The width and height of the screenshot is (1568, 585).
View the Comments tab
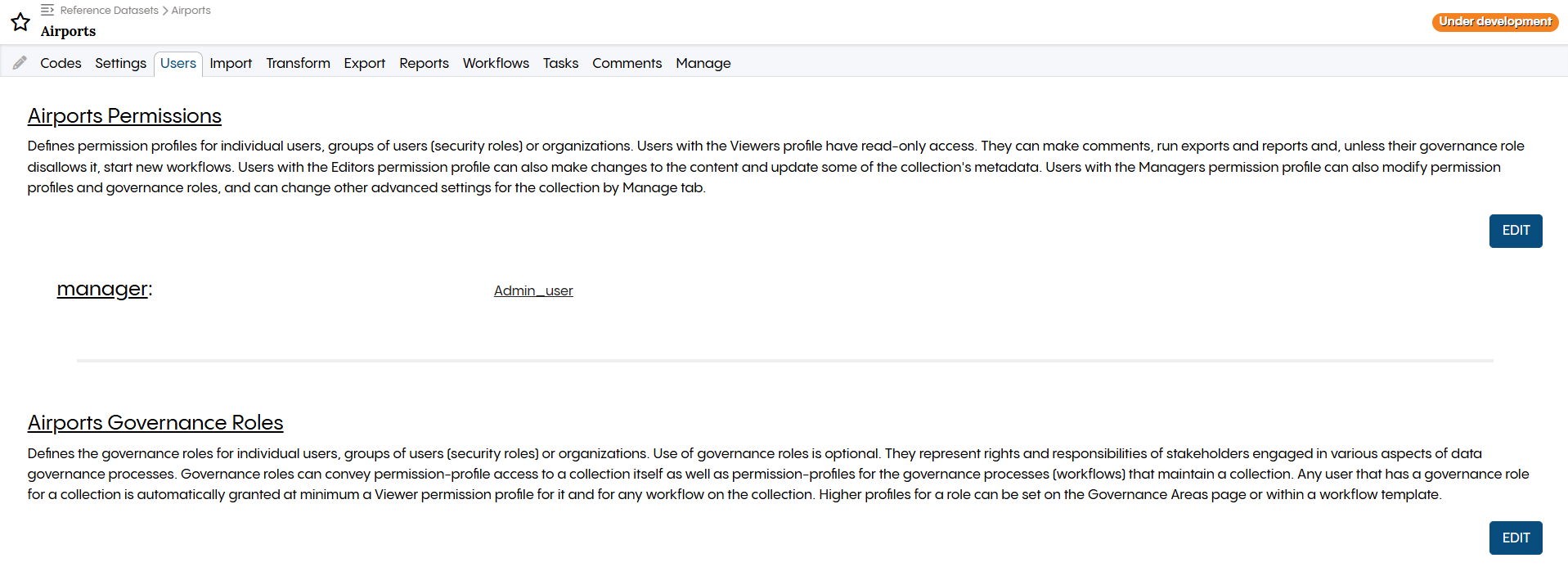[x=627, y=63]
